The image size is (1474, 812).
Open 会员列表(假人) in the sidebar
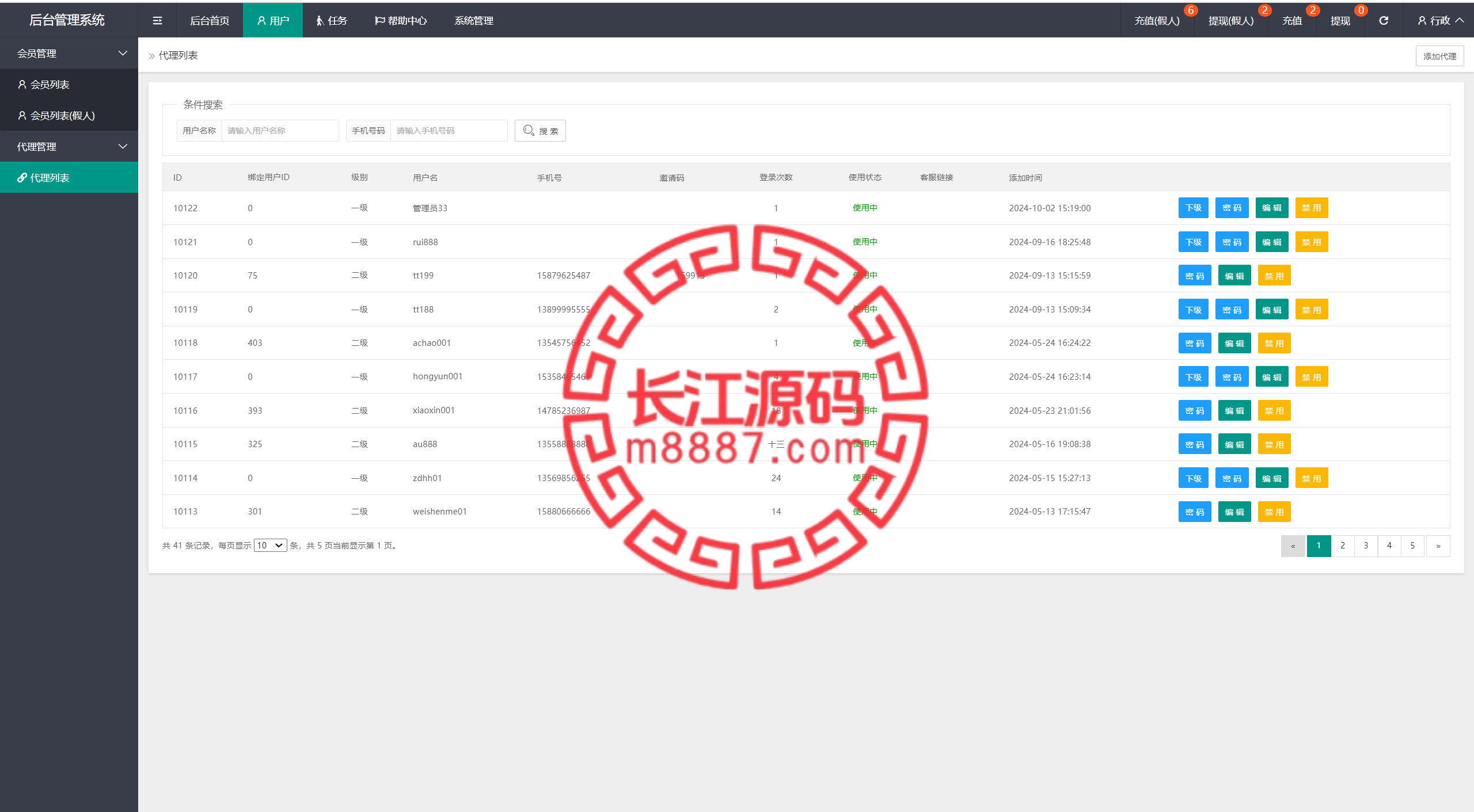pos(69,115)
